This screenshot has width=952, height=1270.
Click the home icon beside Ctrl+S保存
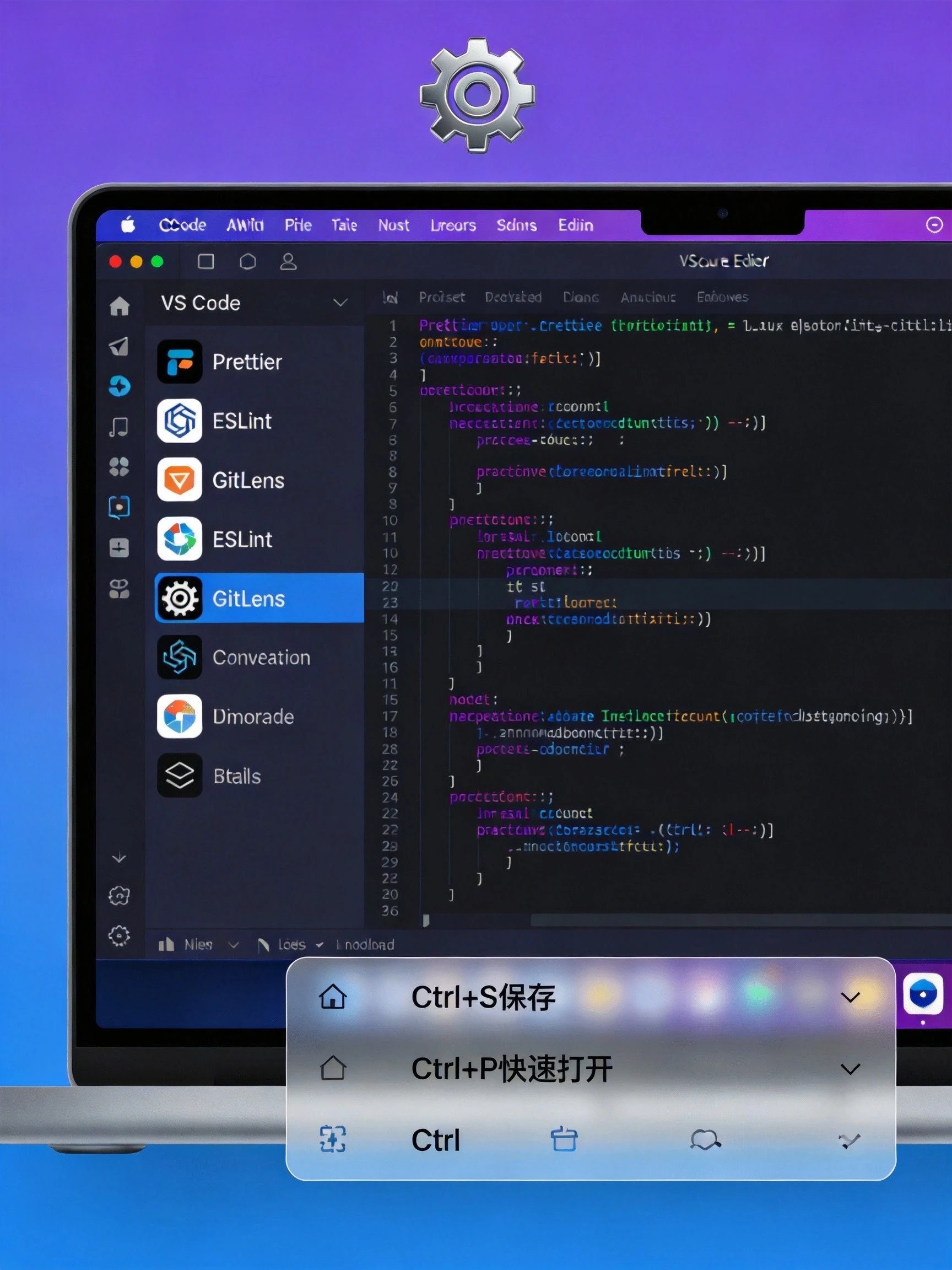coord(333,997)
